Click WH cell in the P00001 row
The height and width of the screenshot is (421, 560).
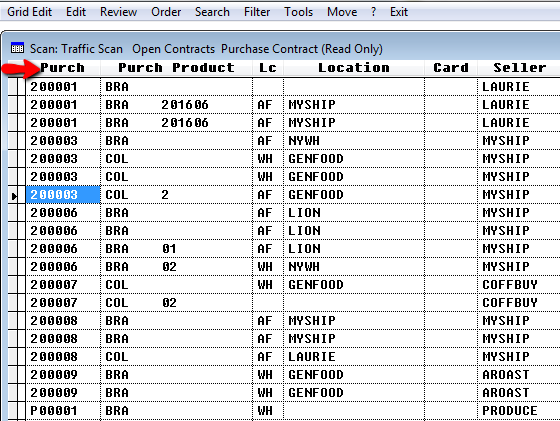(268, 411)
